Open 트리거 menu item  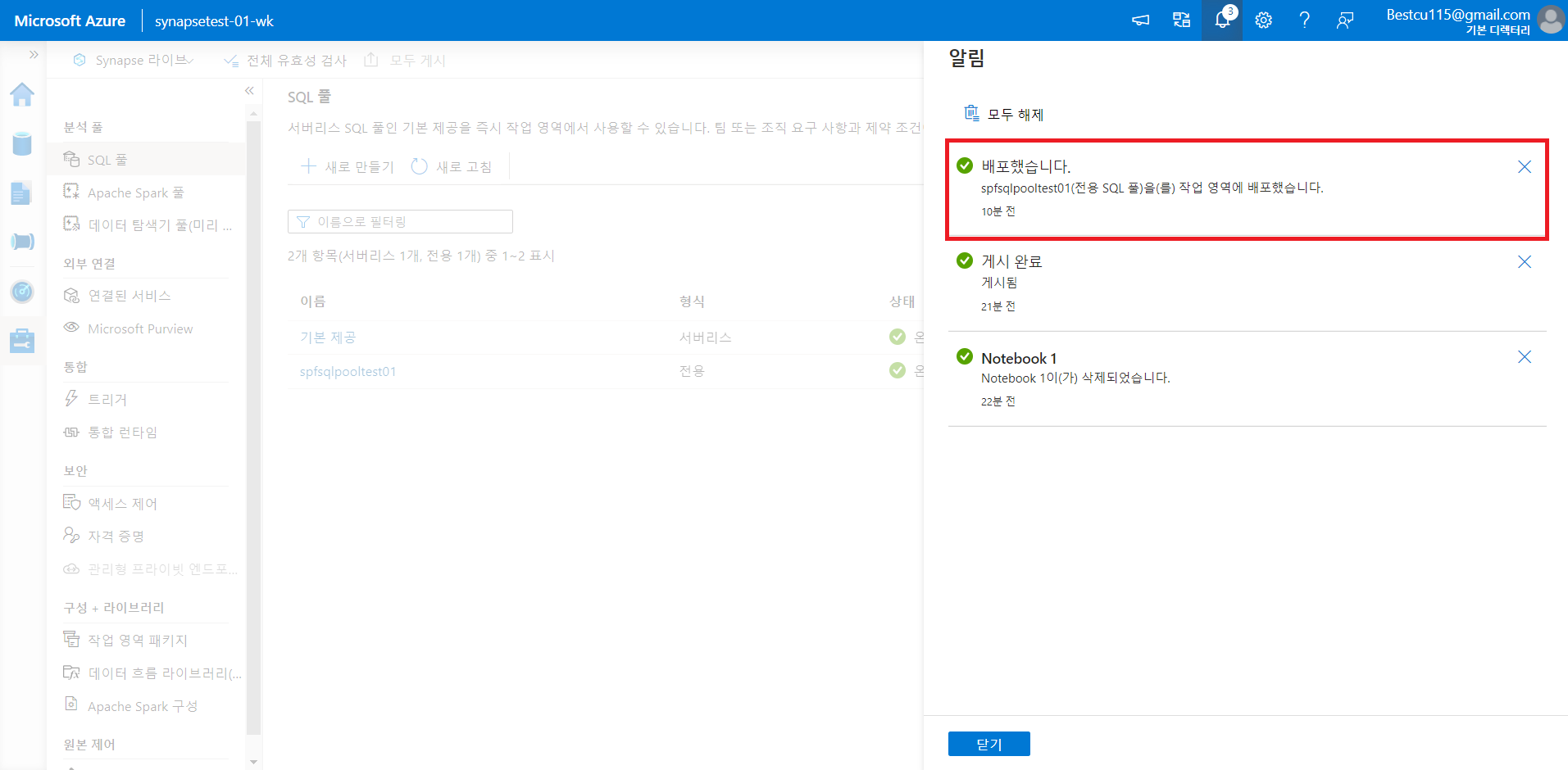point(148,400)
